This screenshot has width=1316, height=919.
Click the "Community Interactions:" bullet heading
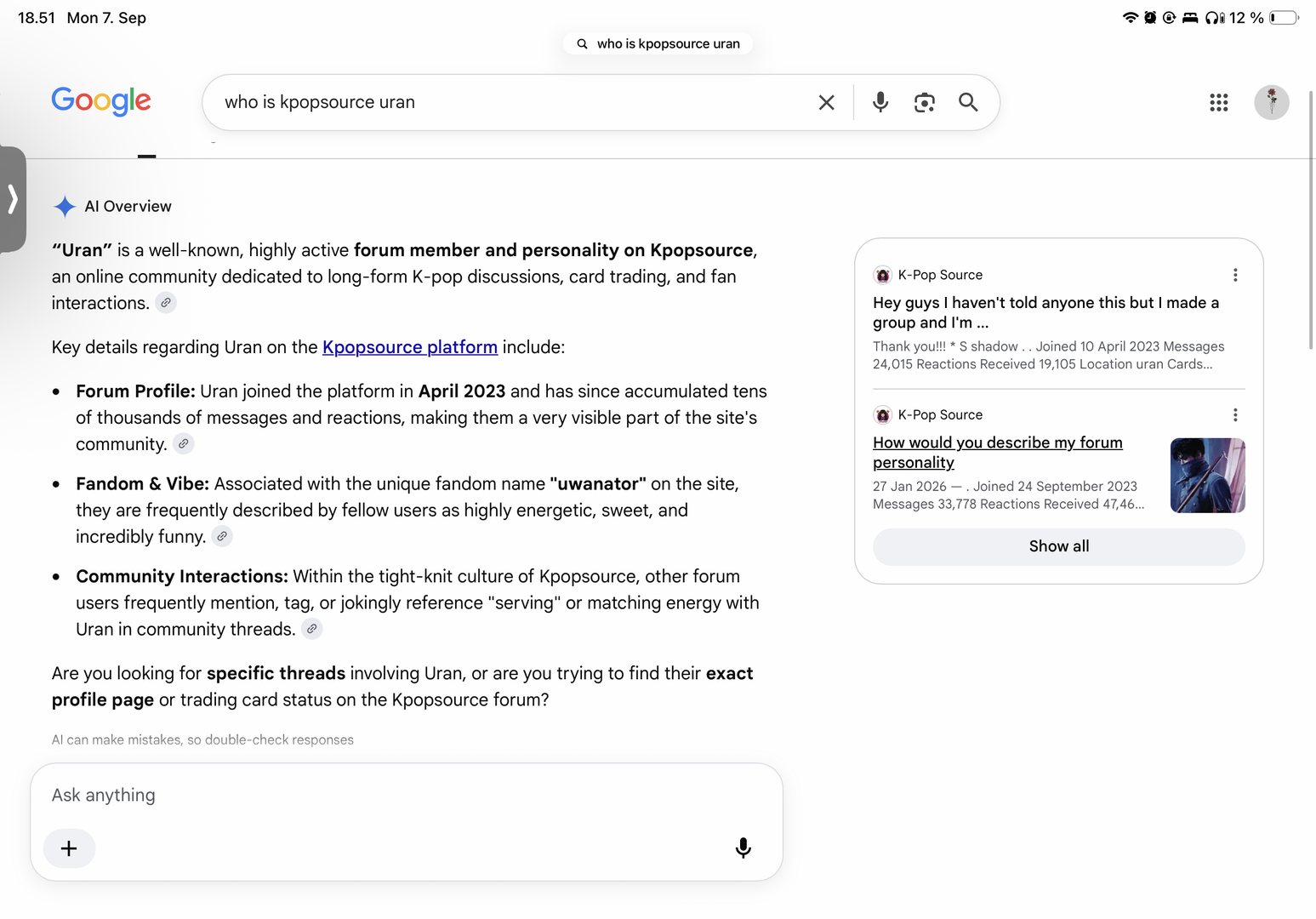pos(182,577)
